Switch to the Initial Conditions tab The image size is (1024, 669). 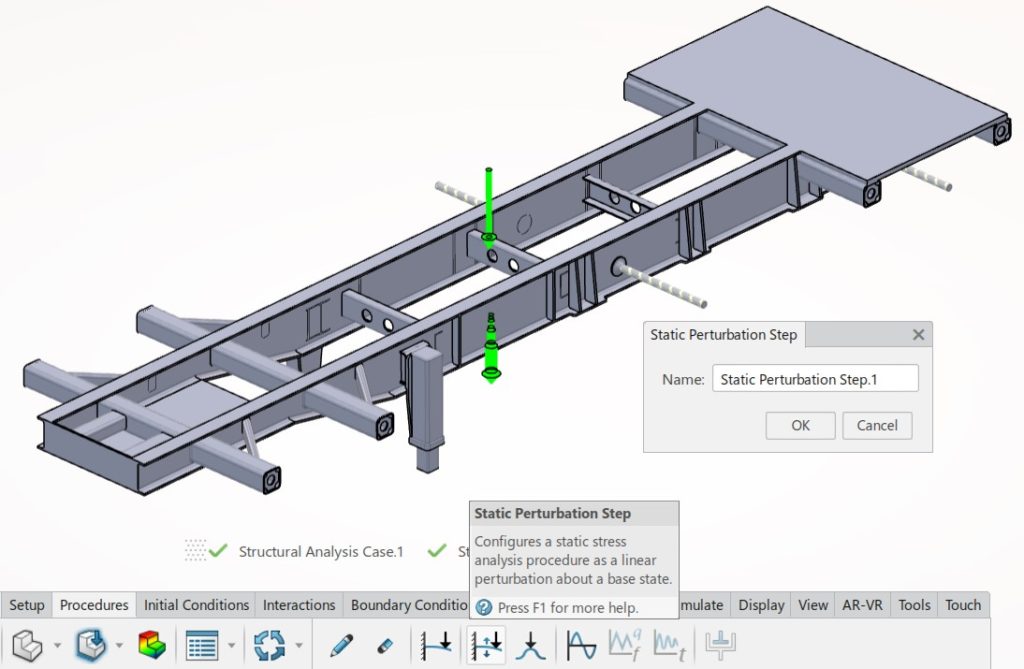[x=196, y=605]
